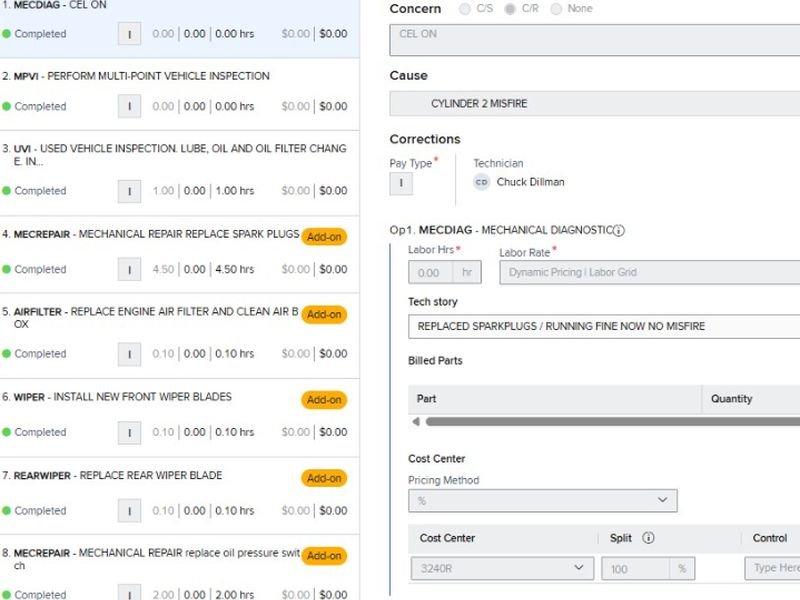Click the CEL ON concern text field

pos(594,40)
